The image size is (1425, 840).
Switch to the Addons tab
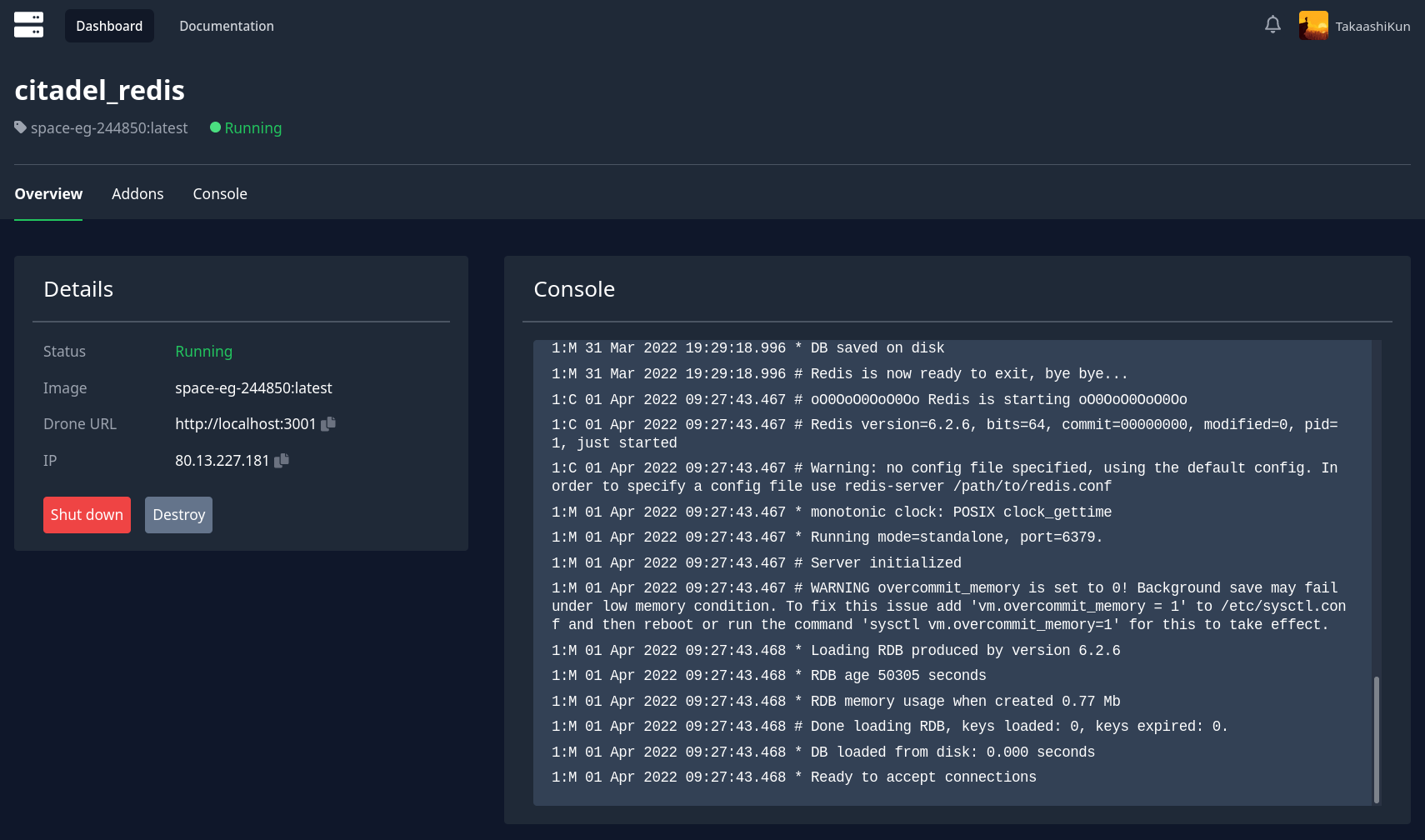[x=137, y=194]
